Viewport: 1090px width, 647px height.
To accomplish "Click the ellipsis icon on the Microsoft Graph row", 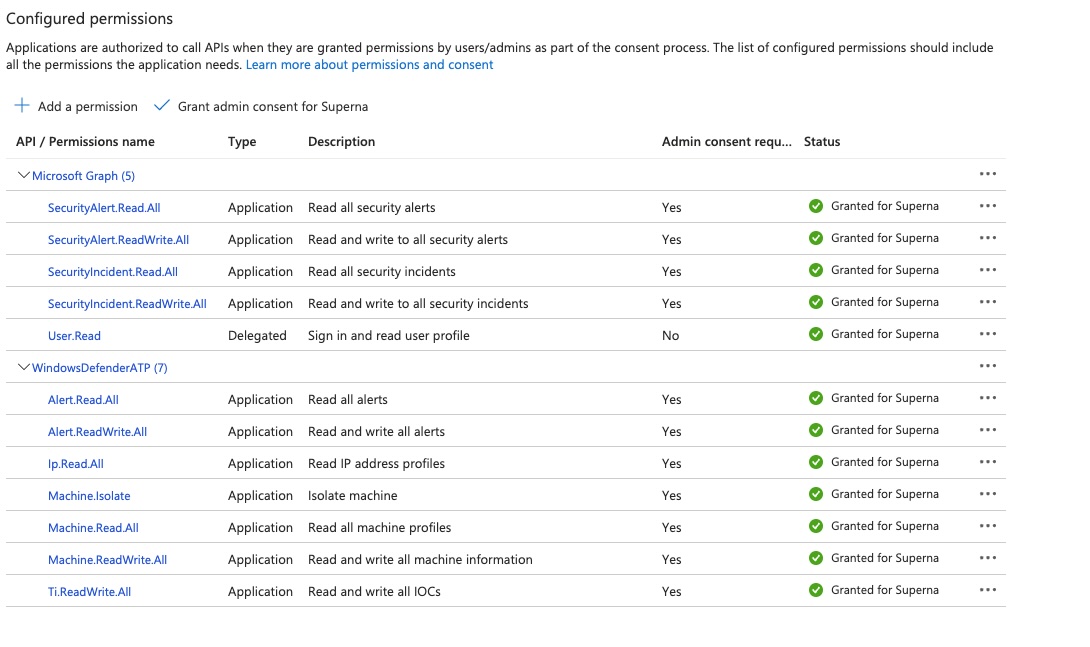I will 988,173.
